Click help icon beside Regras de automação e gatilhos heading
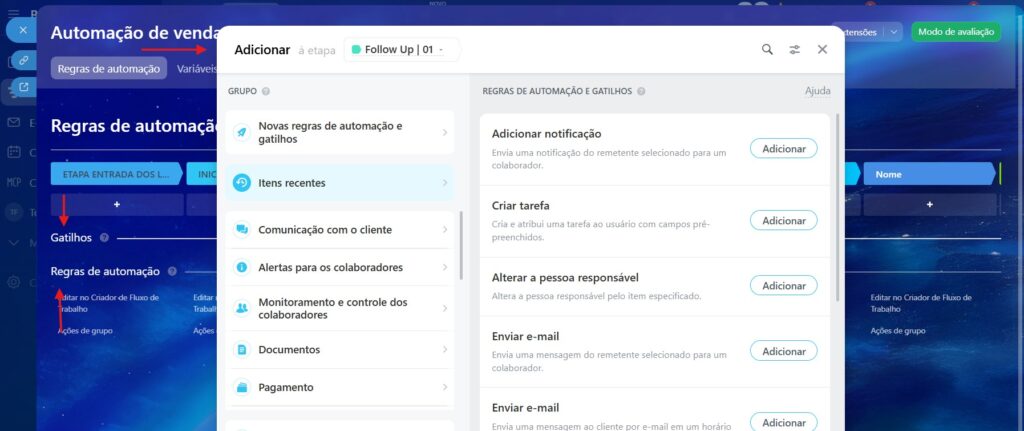This screenshot has height=431, width=1024. [641, 91]
